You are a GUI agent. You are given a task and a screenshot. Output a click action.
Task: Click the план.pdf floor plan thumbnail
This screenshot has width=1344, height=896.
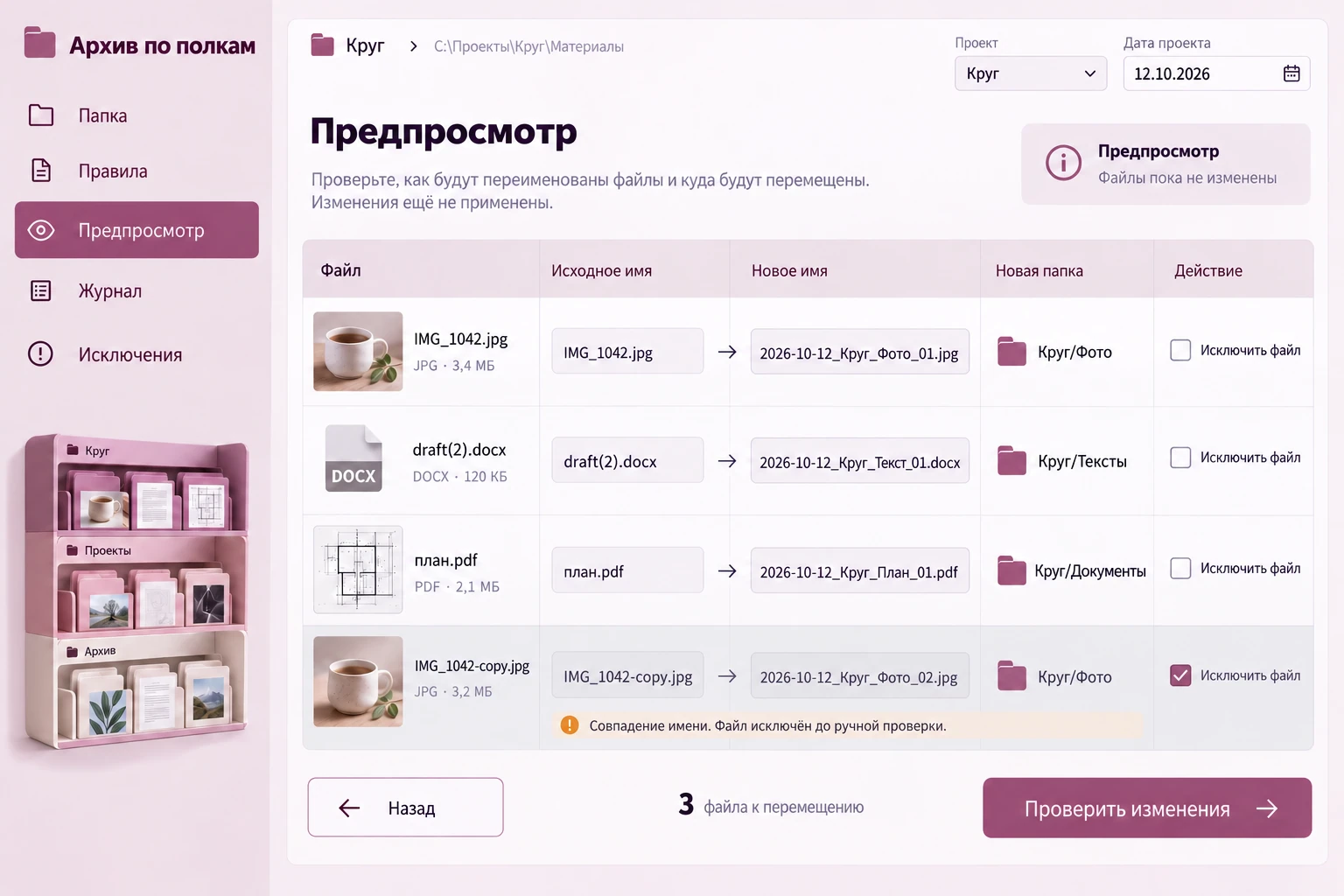click(358, 570)
